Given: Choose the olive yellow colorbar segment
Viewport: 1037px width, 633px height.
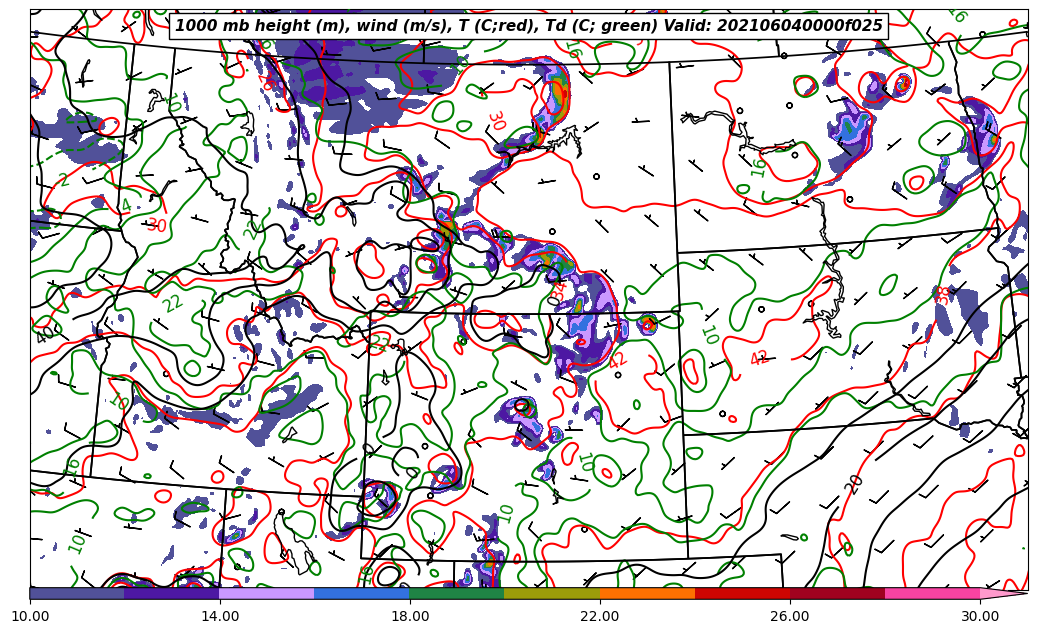Looking at the screenshot, I should click(x=552, y=593).
